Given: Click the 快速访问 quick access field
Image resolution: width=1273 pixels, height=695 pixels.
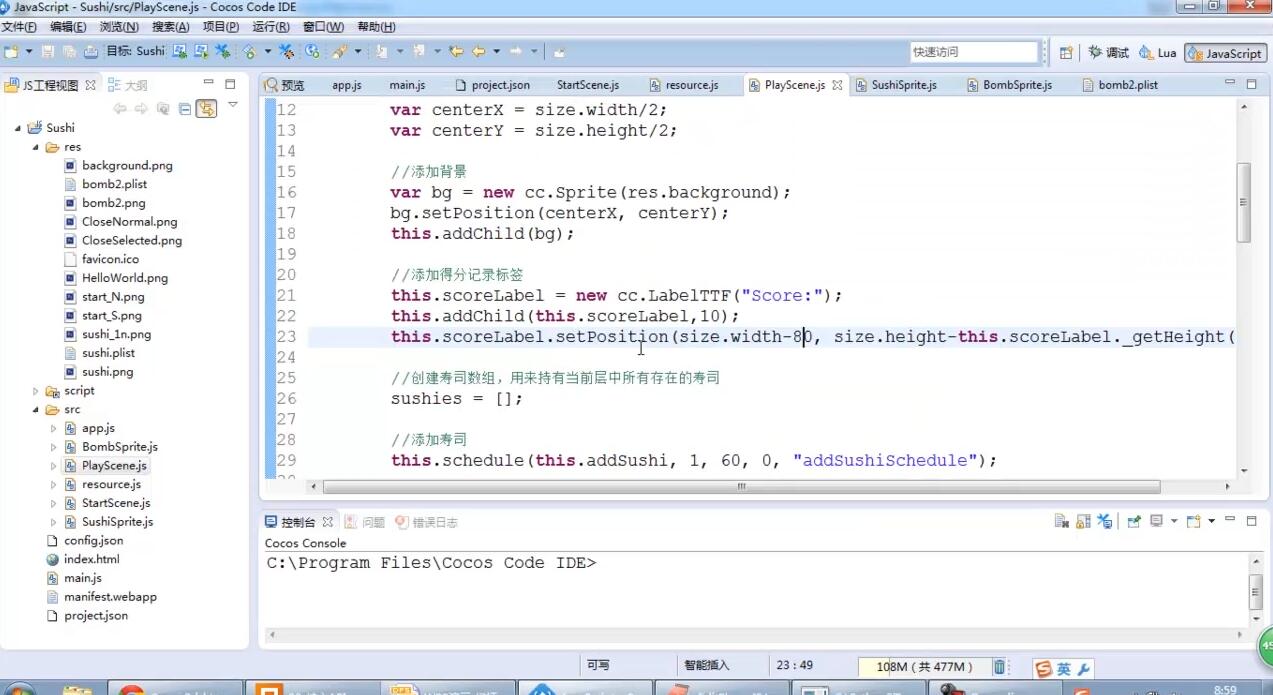Looking at the screenshot, I should (x=973, y=52).
